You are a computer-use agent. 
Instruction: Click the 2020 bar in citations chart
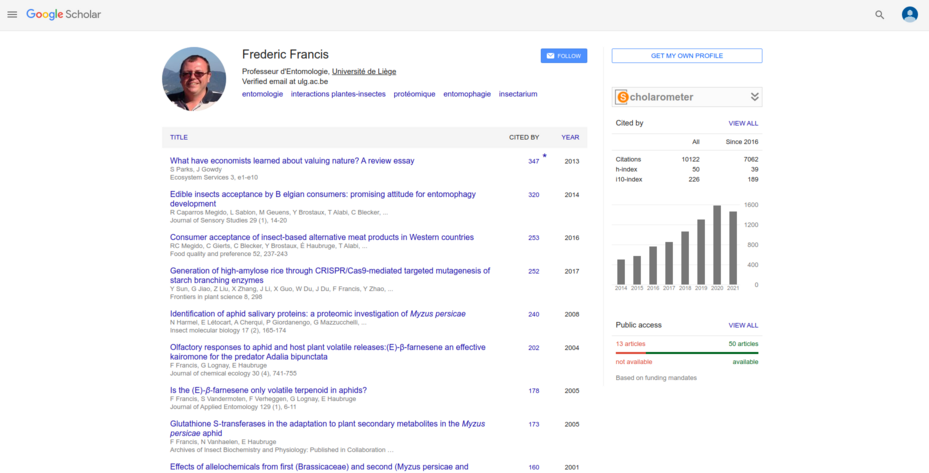tap(716, 245)
